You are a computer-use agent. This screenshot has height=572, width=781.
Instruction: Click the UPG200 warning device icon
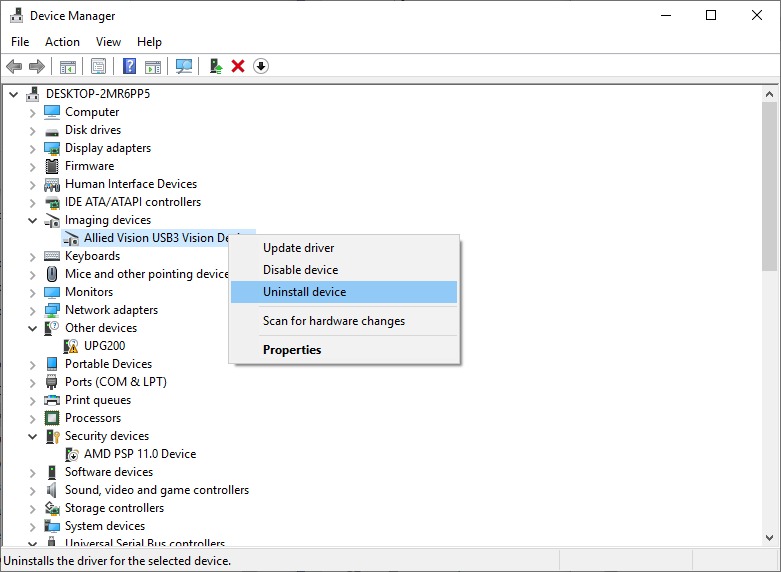tap(72, 346)
